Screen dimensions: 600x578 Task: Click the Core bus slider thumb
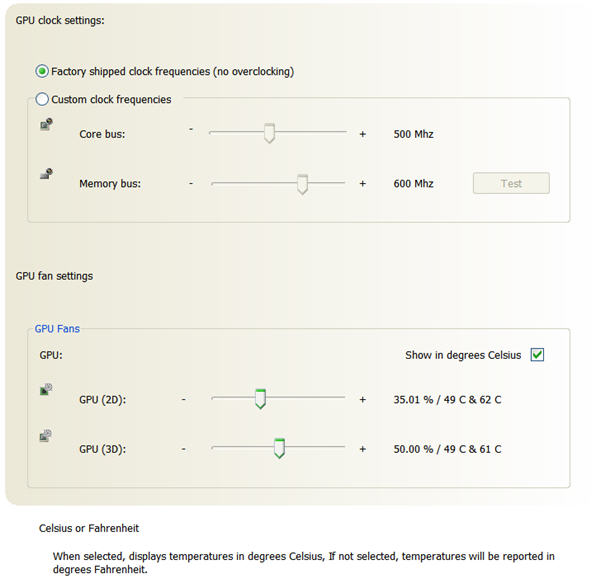(269, 133)
